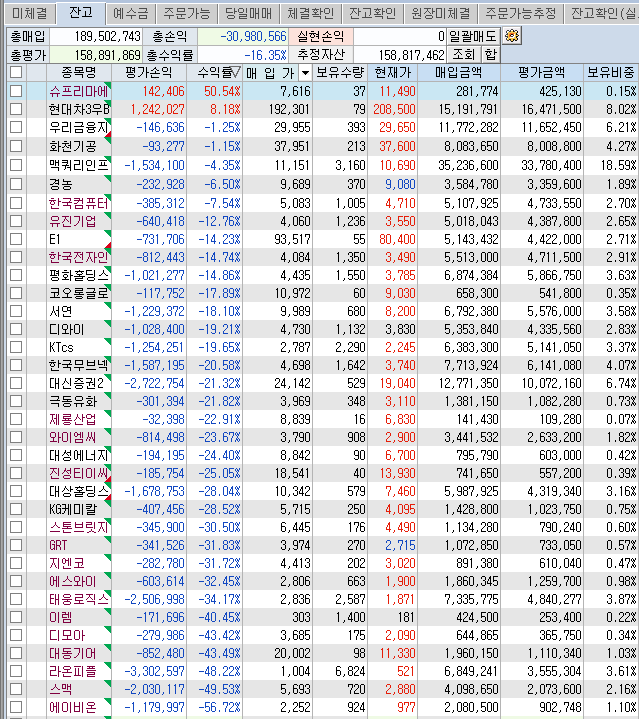Tick the checkbox beside 유진기업
Image resolution: width=639 pixels, height=719 pixels.
tap(16, 221)
